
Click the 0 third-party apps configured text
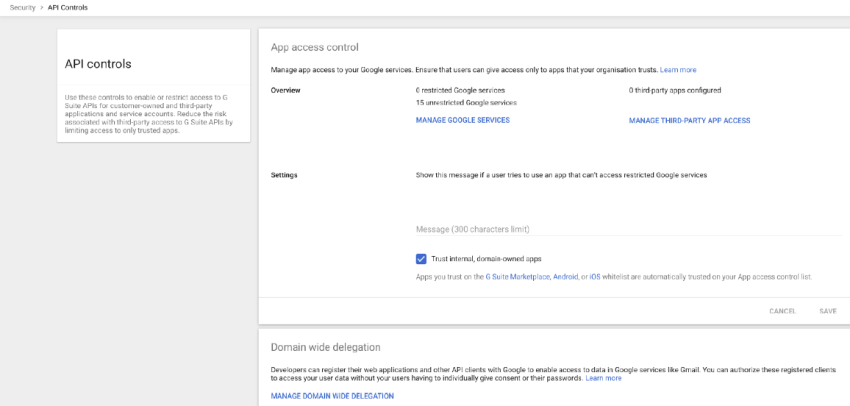[x=675, y=90]
